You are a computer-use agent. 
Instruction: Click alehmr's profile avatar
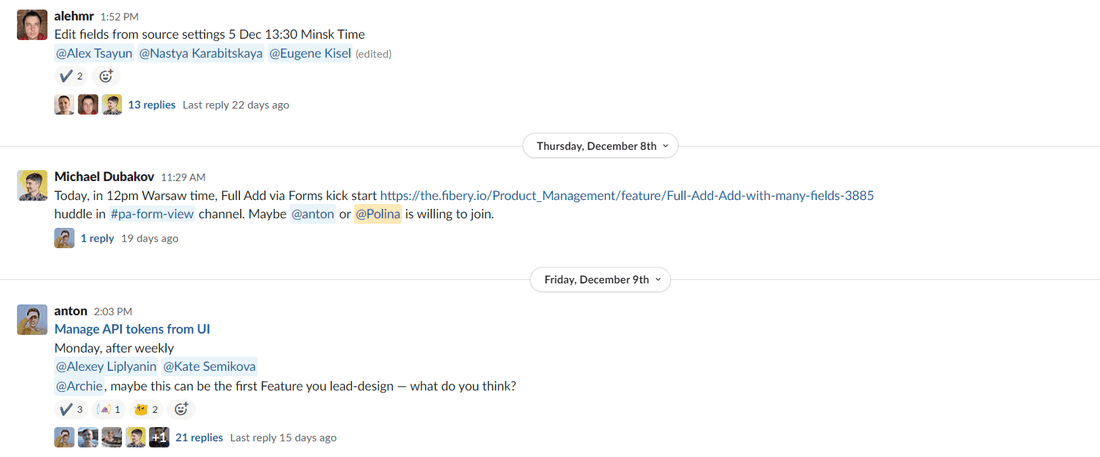point(33,24)
